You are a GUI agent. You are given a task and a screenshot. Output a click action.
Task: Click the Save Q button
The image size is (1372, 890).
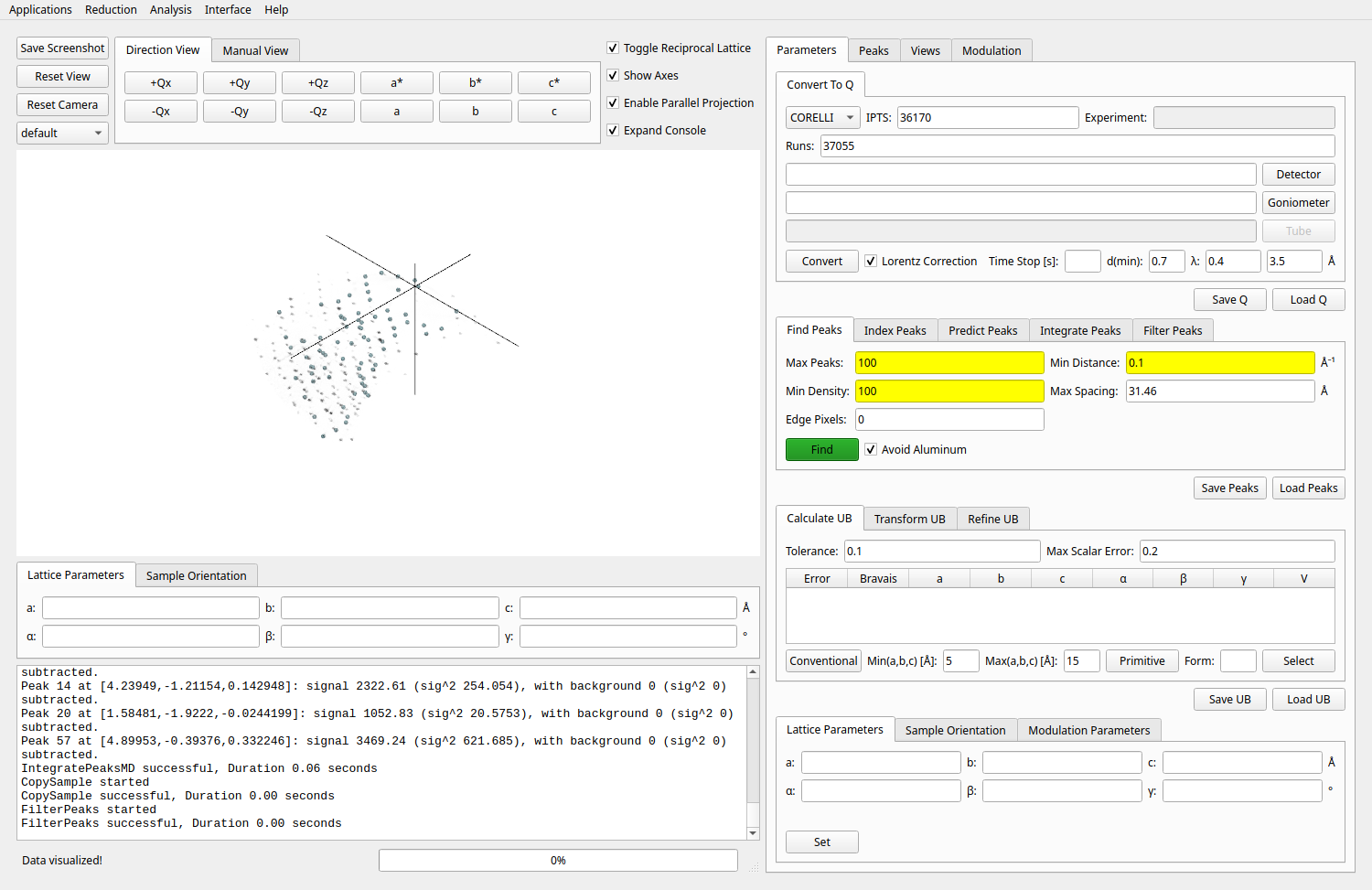[1230, 299]
